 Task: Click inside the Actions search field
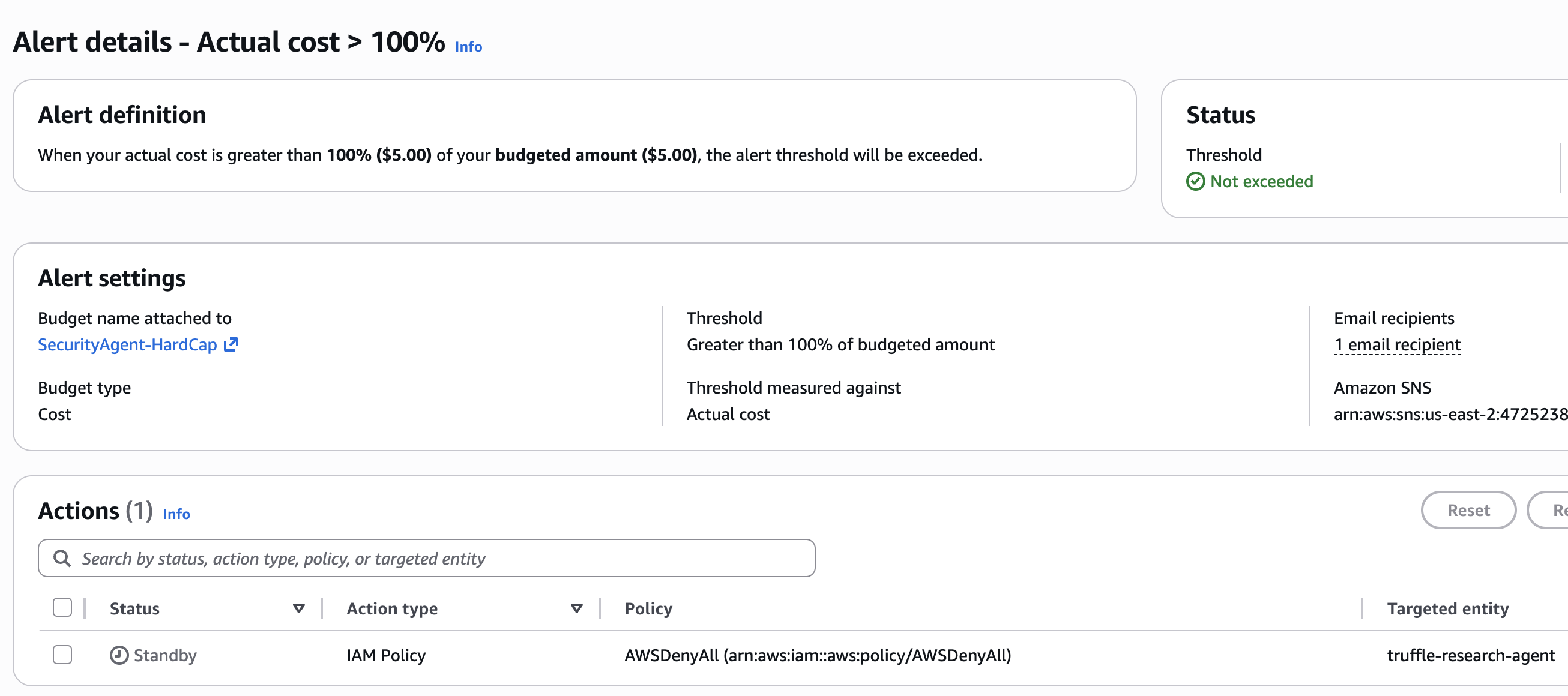click(x=426, y=557)
